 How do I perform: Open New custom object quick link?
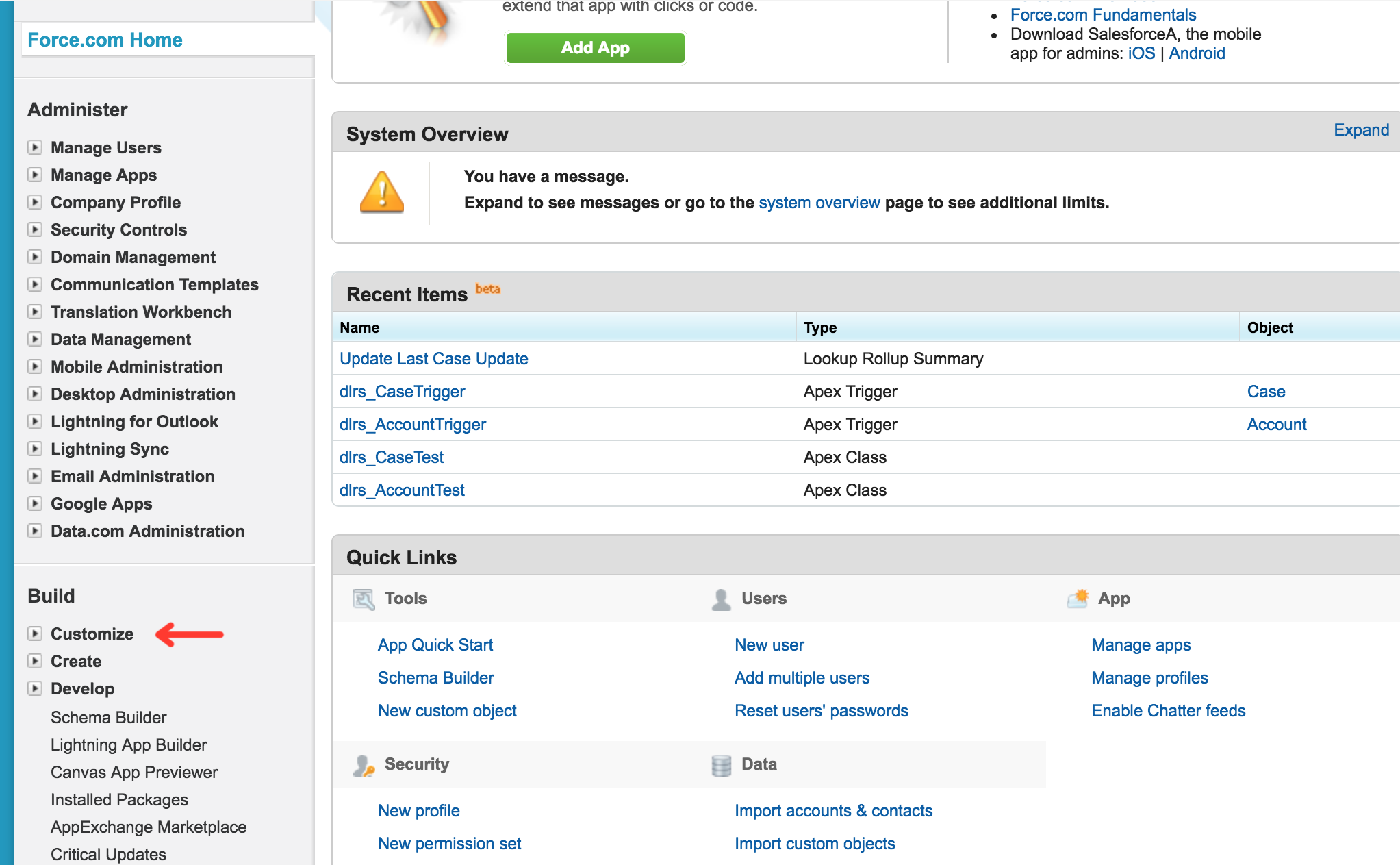(447, 711)
